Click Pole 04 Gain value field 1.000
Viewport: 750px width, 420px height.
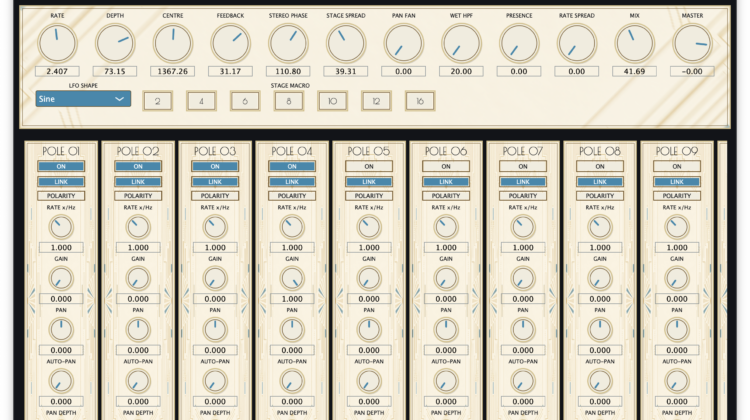292,299
